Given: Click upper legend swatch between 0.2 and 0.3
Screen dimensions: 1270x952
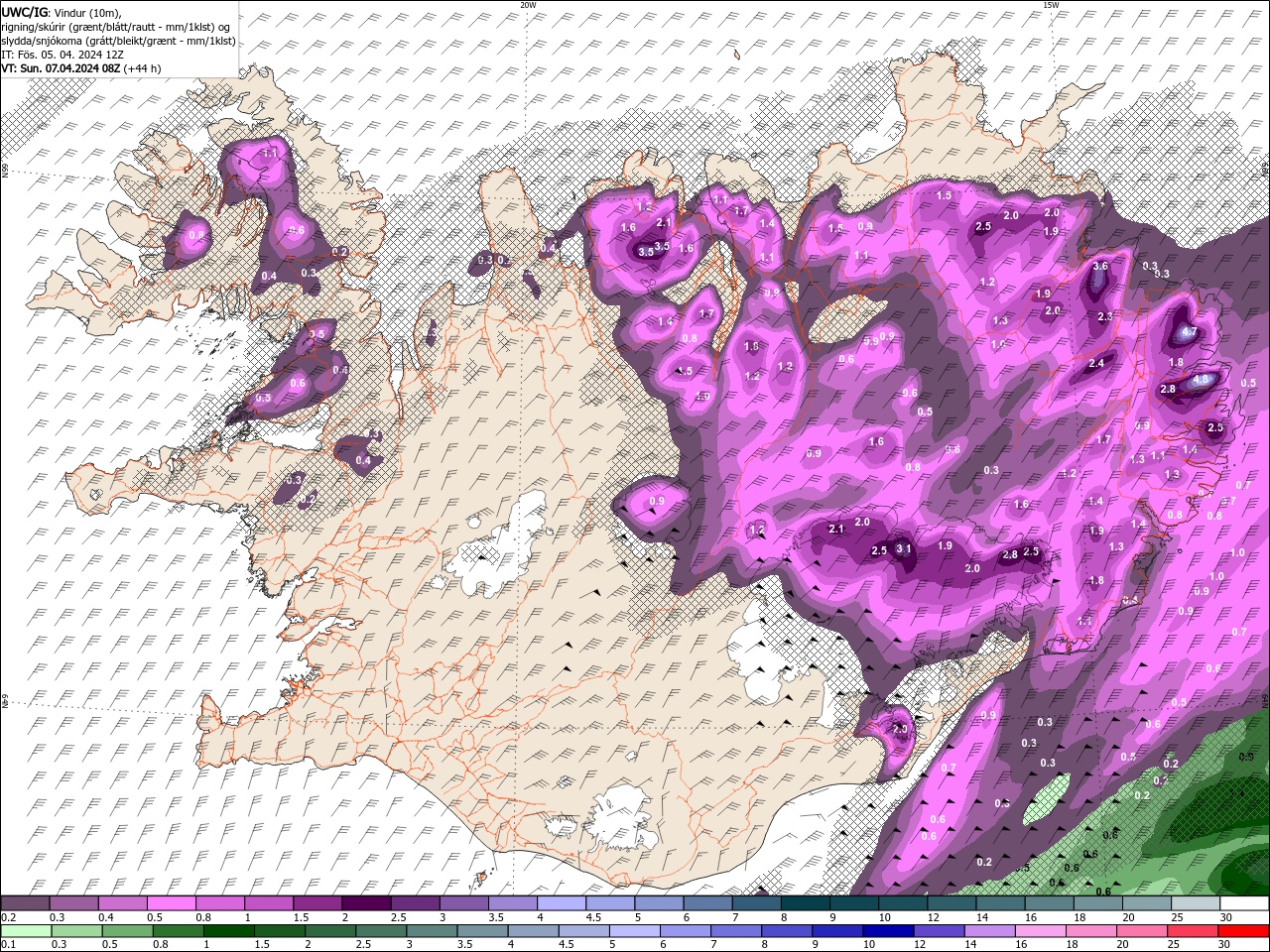Looking at the screenshot, I should pyautogui.click(x=25, y=903).
